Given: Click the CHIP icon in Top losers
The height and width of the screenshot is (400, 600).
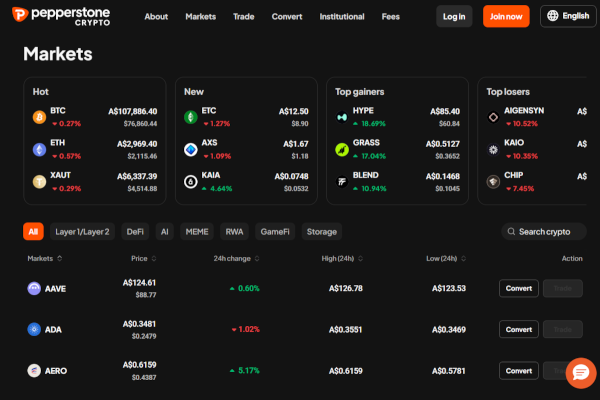Looking at the screenshot, I should (x=493, y=181).
